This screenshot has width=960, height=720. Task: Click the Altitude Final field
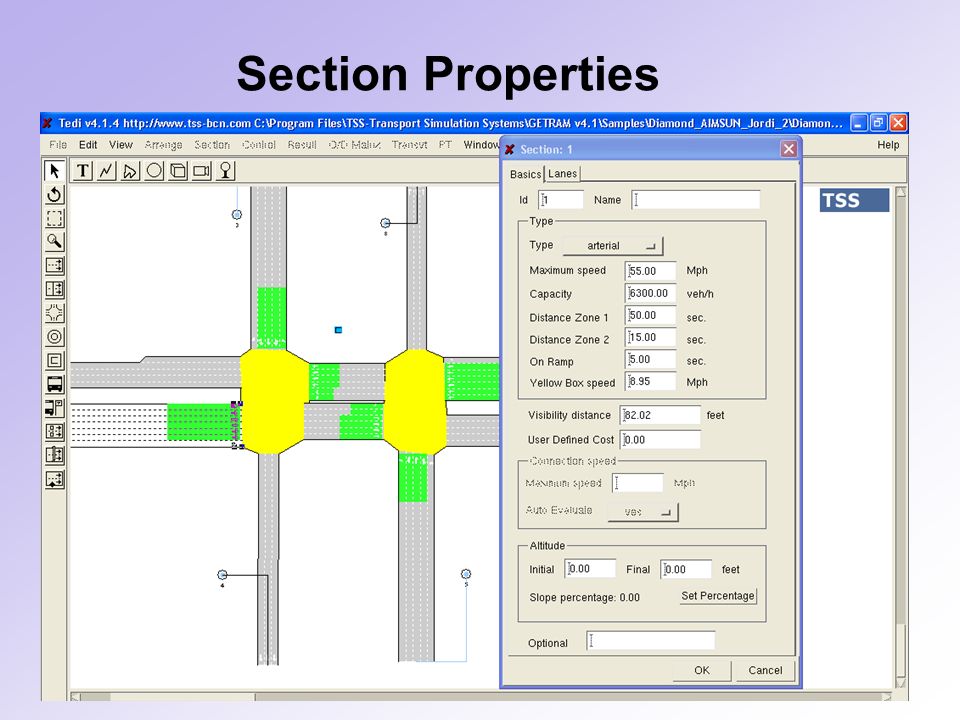tap(686, 569)
